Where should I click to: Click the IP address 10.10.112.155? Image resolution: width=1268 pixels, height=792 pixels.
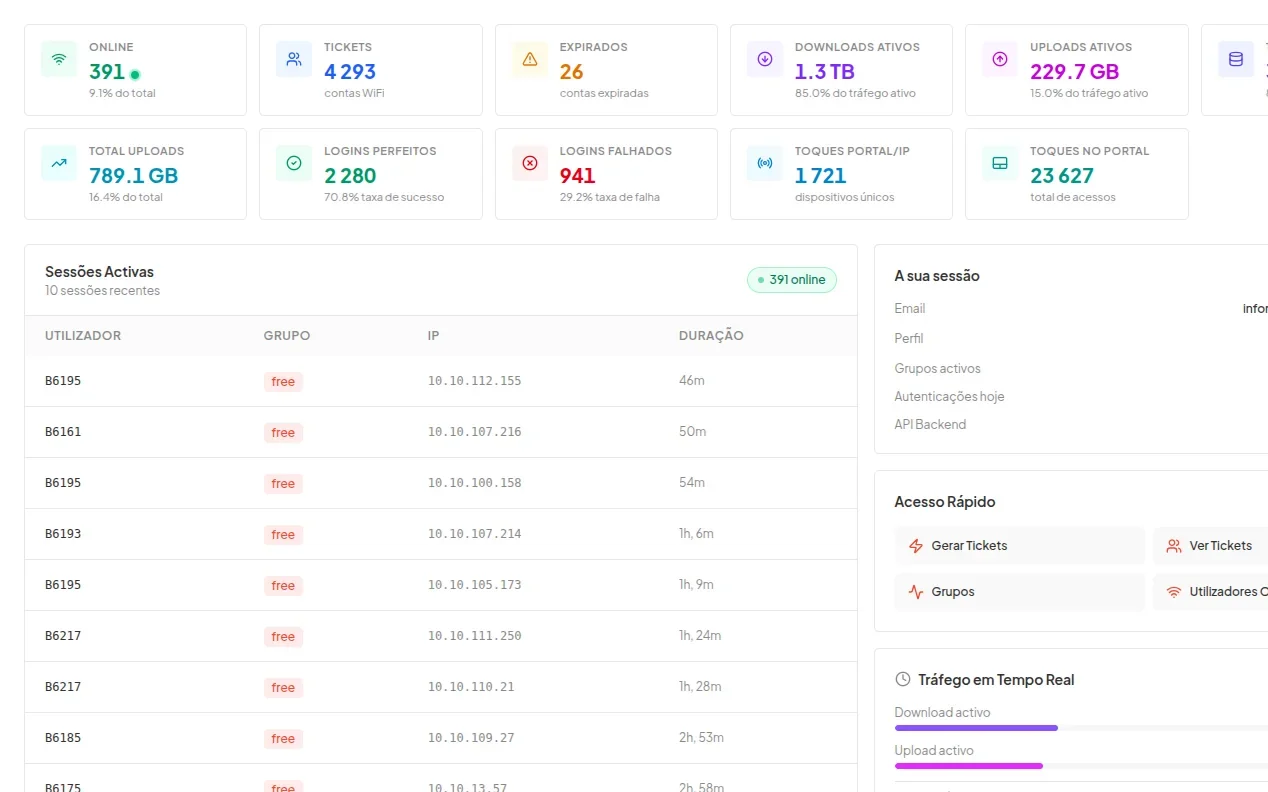(x=475, y=381)
